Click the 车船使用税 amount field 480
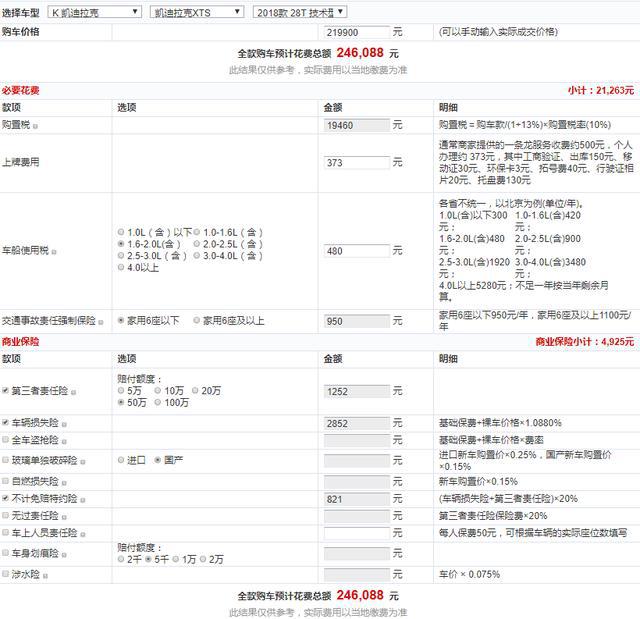640x619 pixels. pyautogui.click(x=357, y=251)
